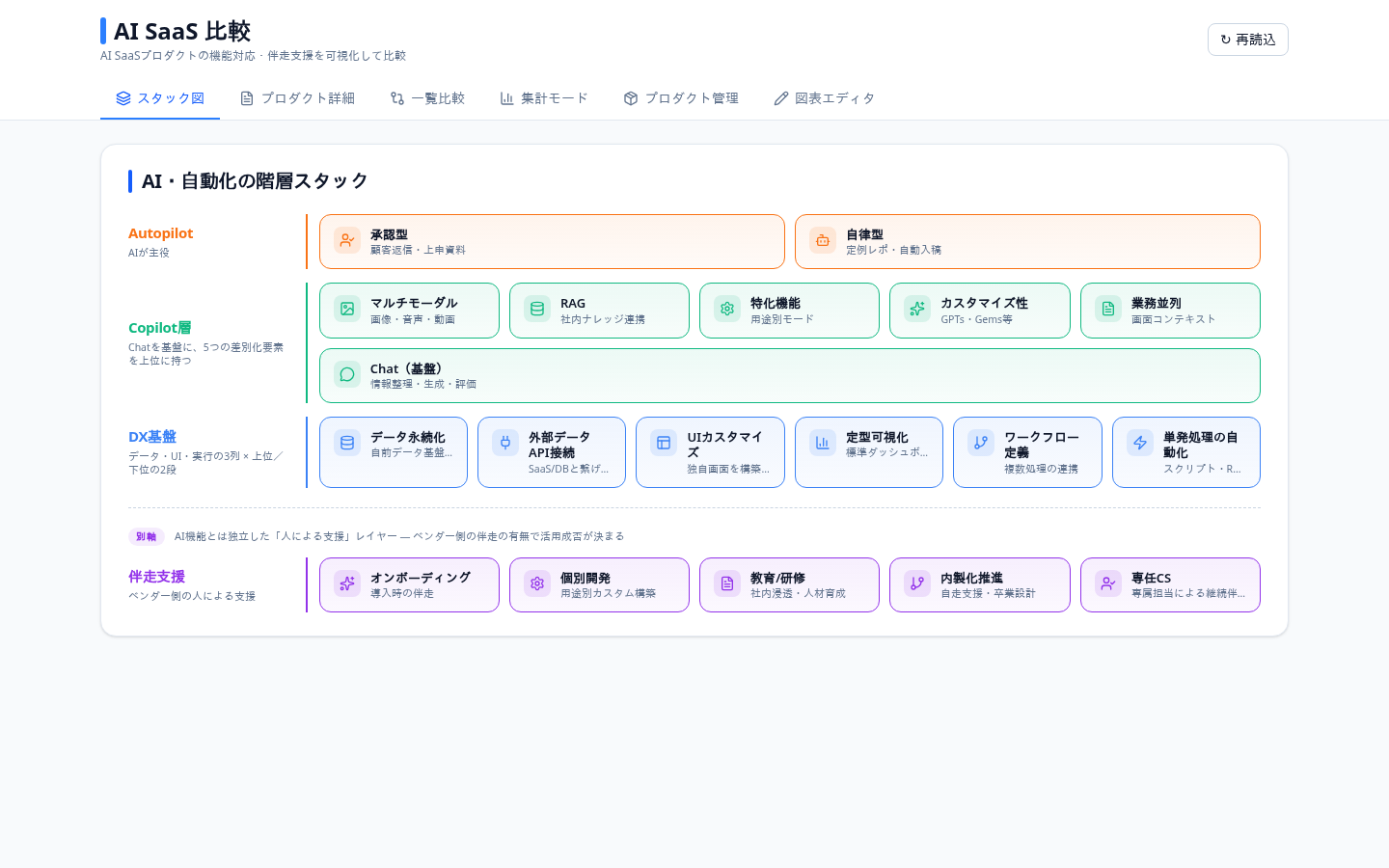
Task: Open the マルチモーダル card title
Action: 414,303
